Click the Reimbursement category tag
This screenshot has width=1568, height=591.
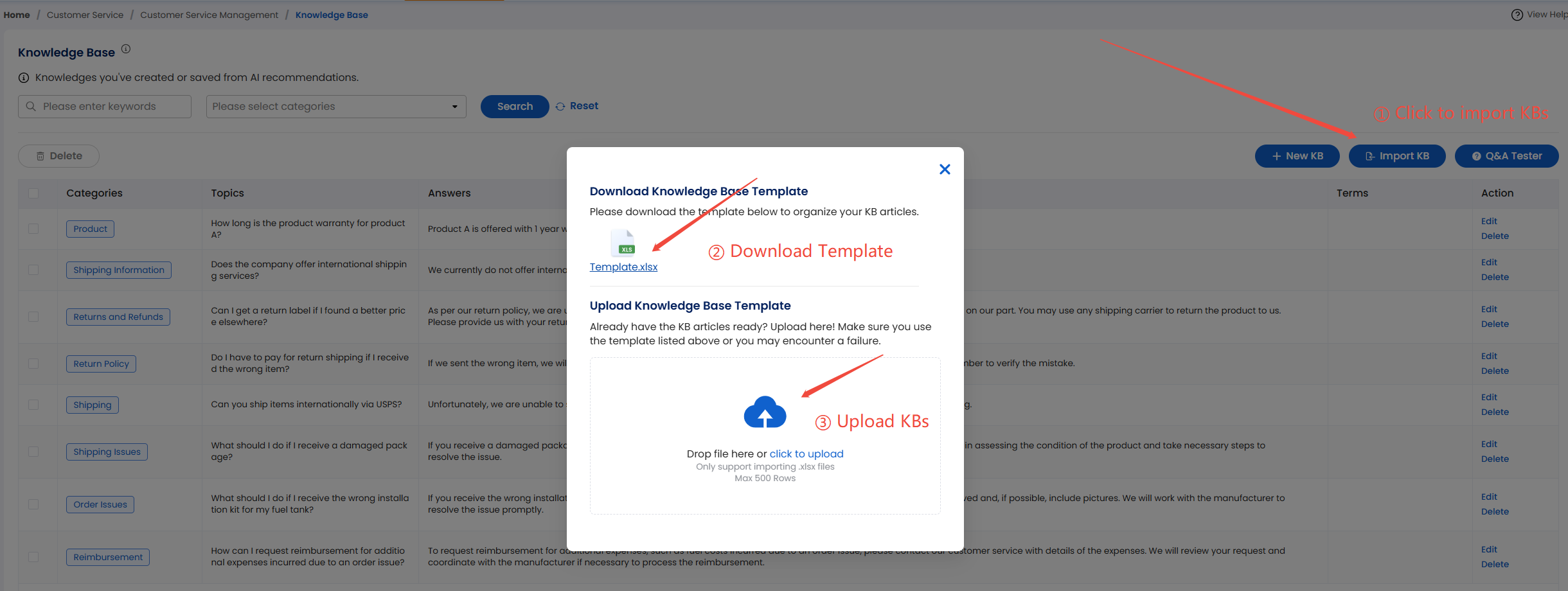(x=108, y=557)
